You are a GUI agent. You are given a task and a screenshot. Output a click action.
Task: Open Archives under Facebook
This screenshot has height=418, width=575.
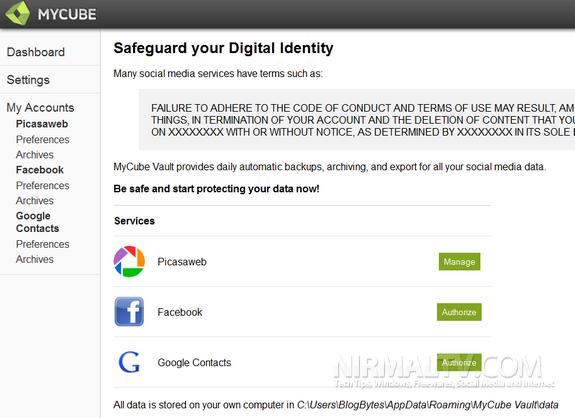pyautogui.click(x=34, y=201)
